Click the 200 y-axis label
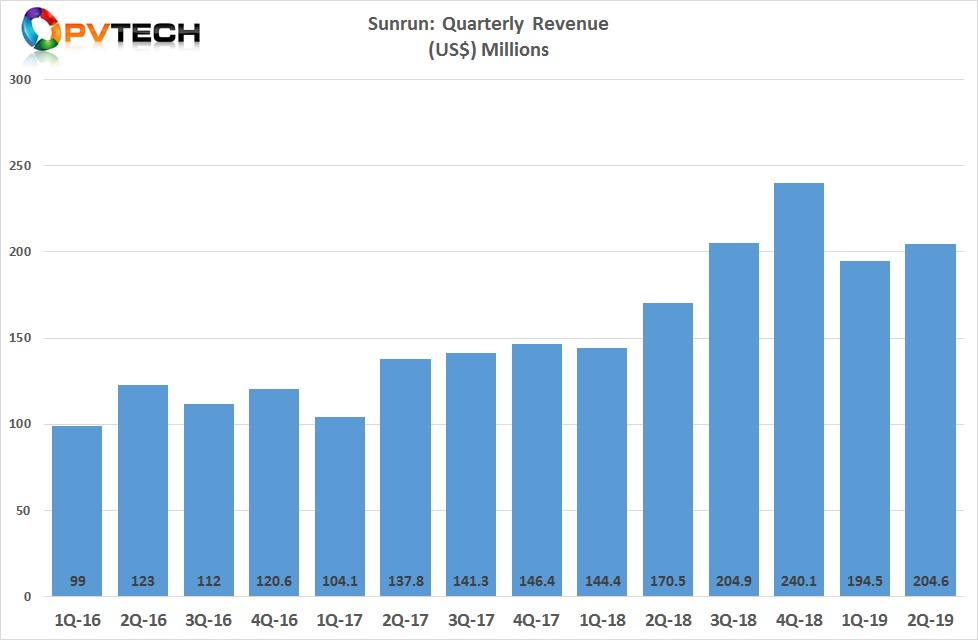The image size is (978, 640). pyautogui.click(x=20, y=252)
